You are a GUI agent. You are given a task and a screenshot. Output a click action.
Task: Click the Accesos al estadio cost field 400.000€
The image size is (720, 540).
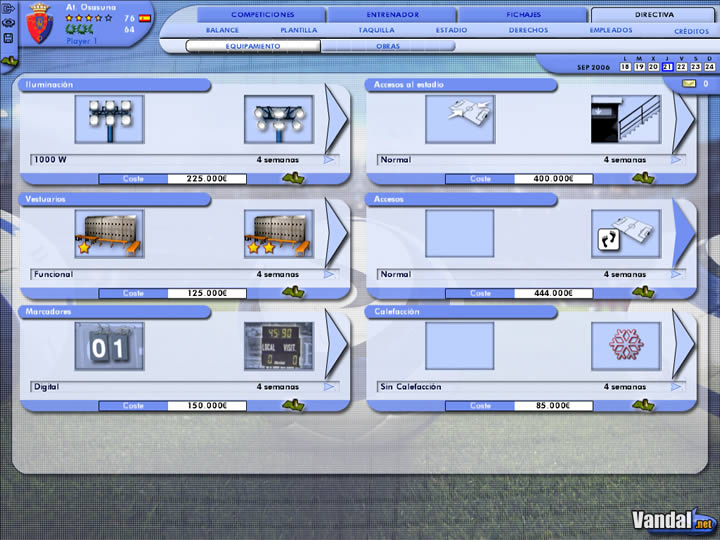[x=553, y=179]
